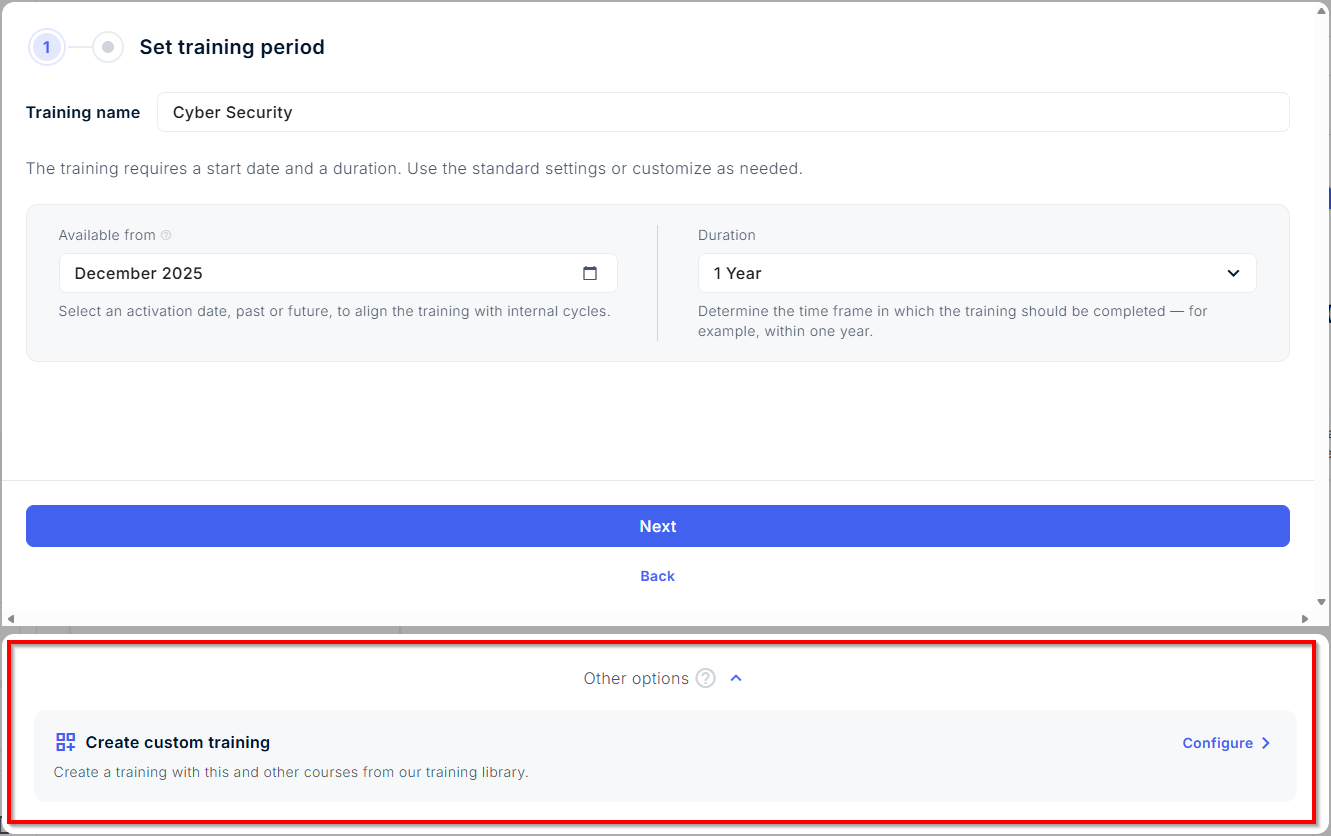
Task: Click the Configure link
Action: pos(1217,743)
